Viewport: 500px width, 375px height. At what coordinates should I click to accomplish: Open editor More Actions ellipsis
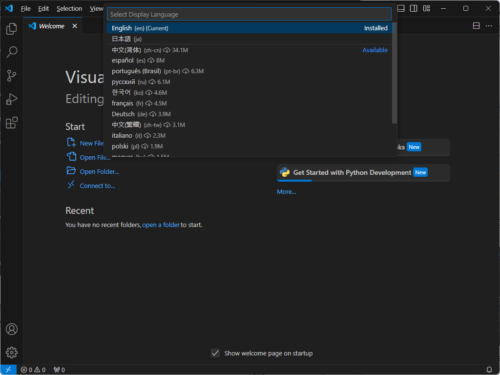coord(489,26)
